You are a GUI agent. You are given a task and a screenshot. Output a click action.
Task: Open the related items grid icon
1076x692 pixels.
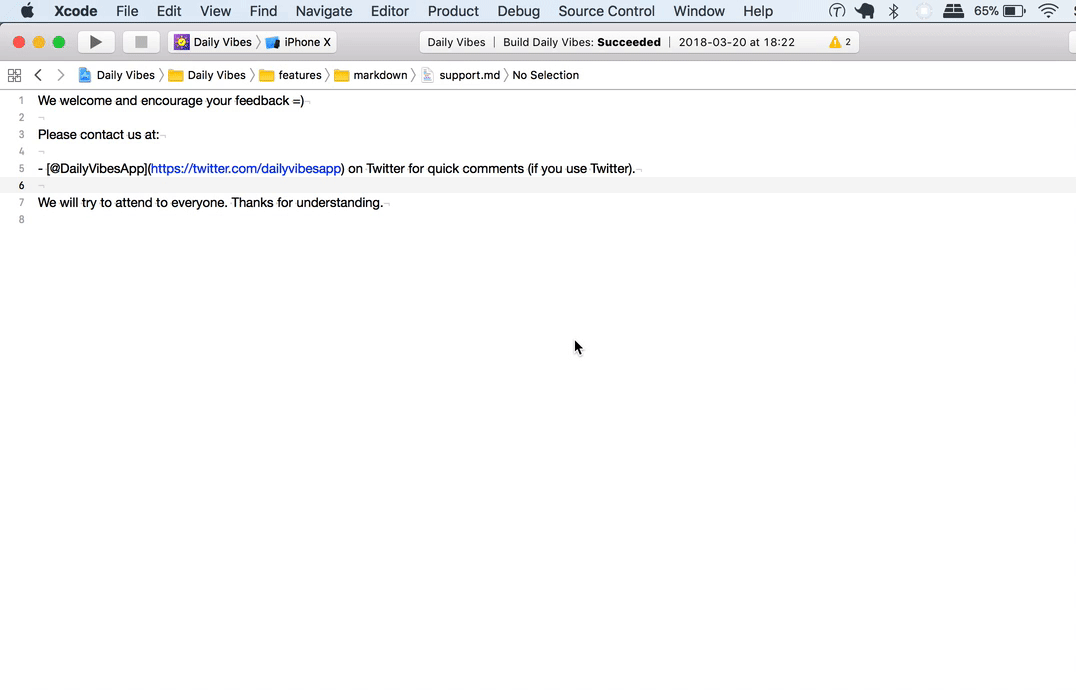pyautogui.click(x=14, y=75)
